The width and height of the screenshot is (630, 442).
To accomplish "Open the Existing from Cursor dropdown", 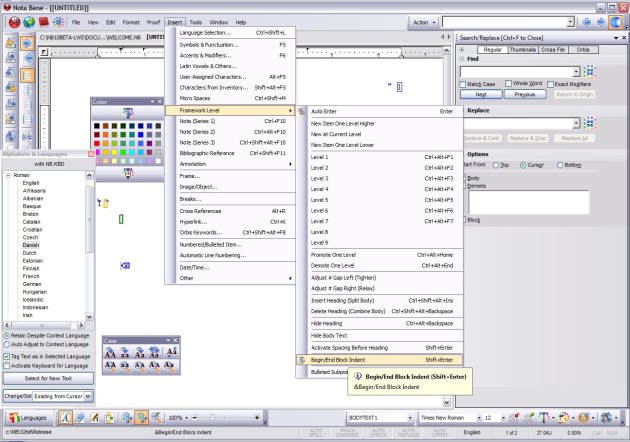I will [x=88, y=396].
